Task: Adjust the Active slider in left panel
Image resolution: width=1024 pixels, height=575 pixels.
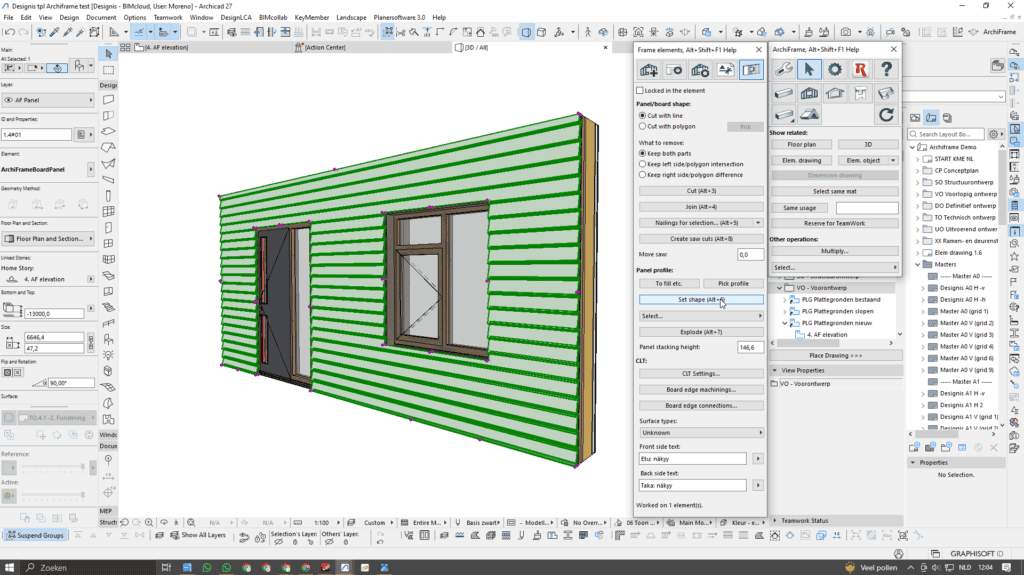Action: coord(53,495)
